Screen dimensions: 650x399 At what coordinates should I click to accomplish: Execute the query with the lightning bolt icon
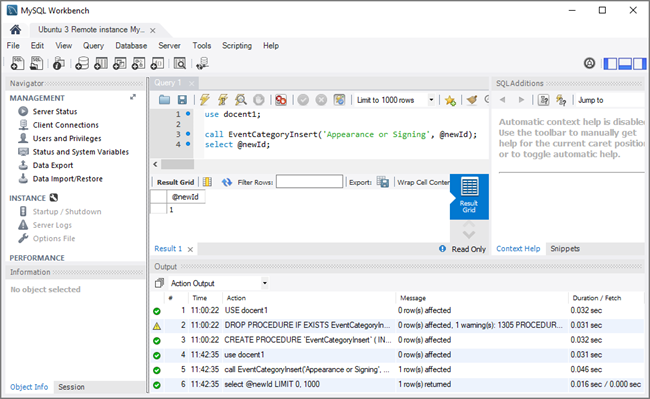tap(204, 100)
